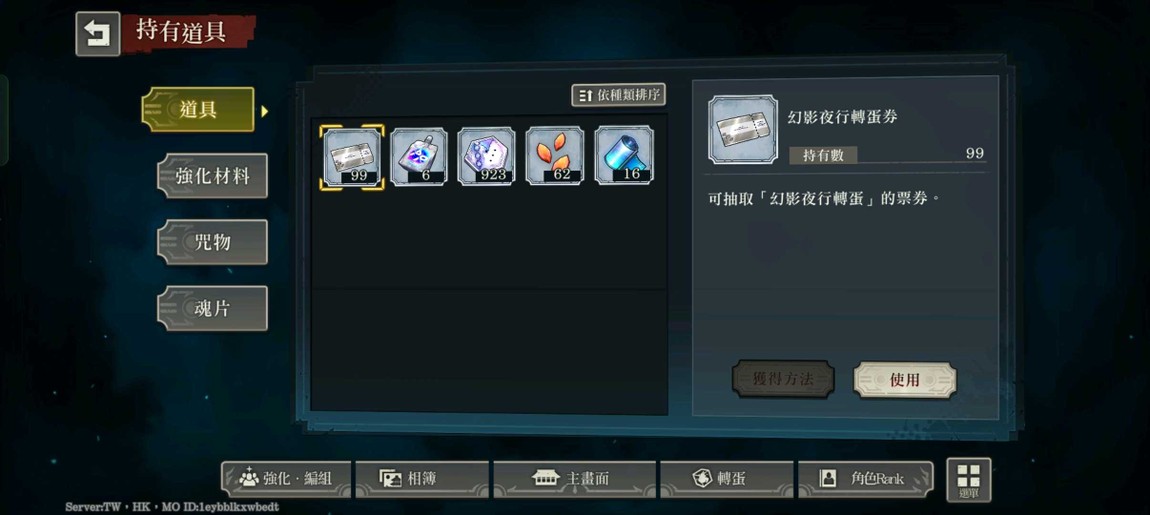Open the 轉蛋 gacha page
Image resolution: width=1150 pixels, height=515 pixels.
[x=726, y=479]
